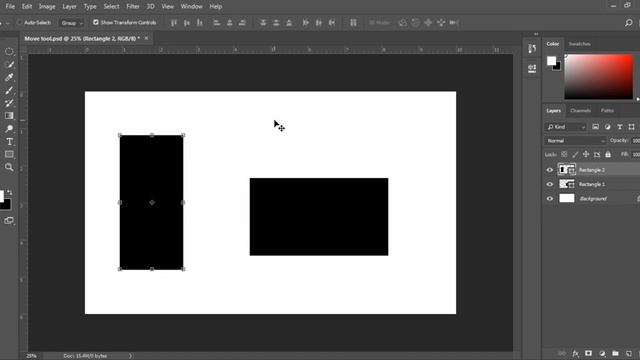640x360 pixels.
Task: Select the Gradient tool
Action: [9, 116]
